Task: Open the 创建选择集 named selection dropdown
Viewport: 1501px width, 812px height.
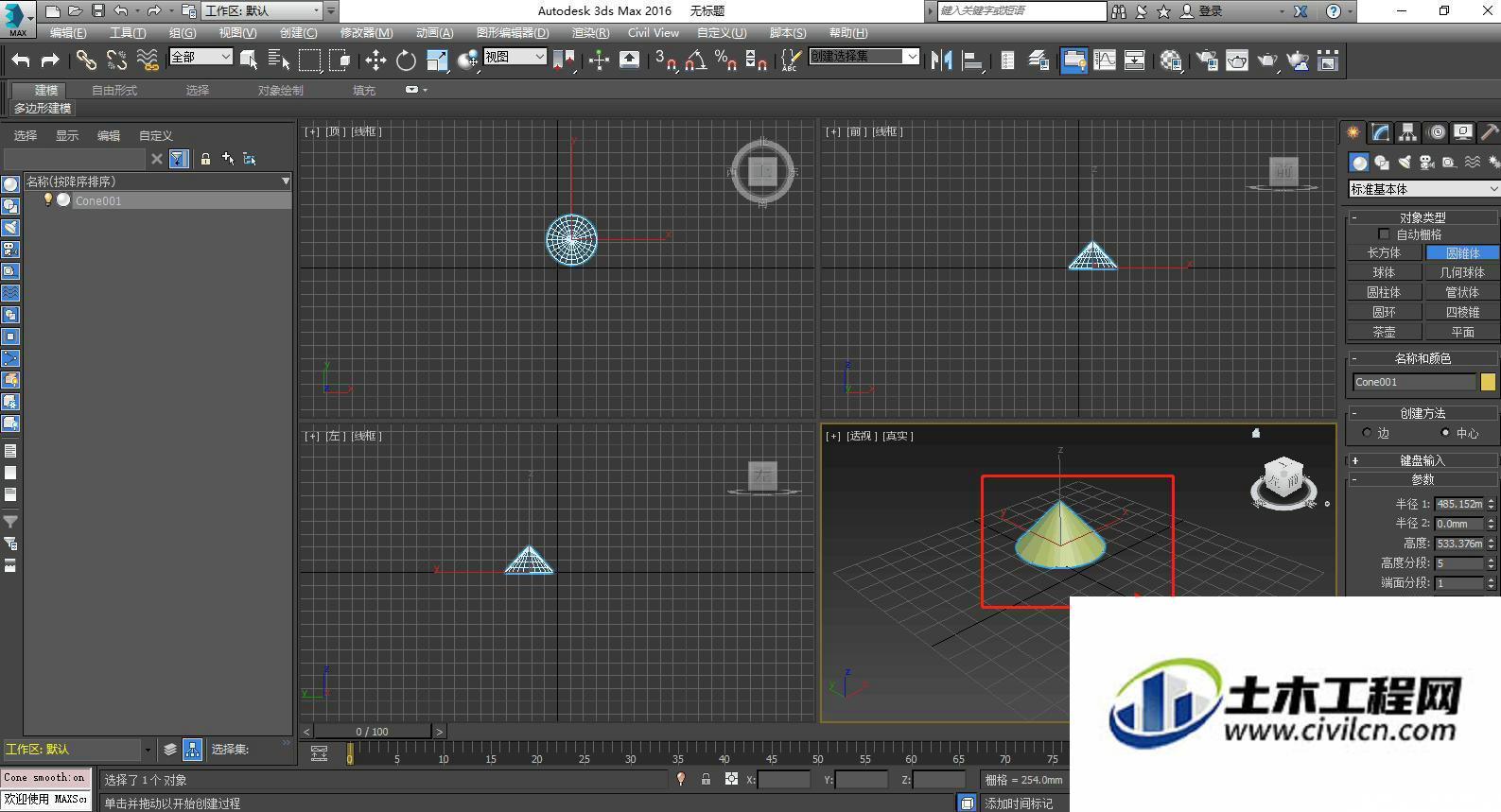Action: tap(864, 57)
